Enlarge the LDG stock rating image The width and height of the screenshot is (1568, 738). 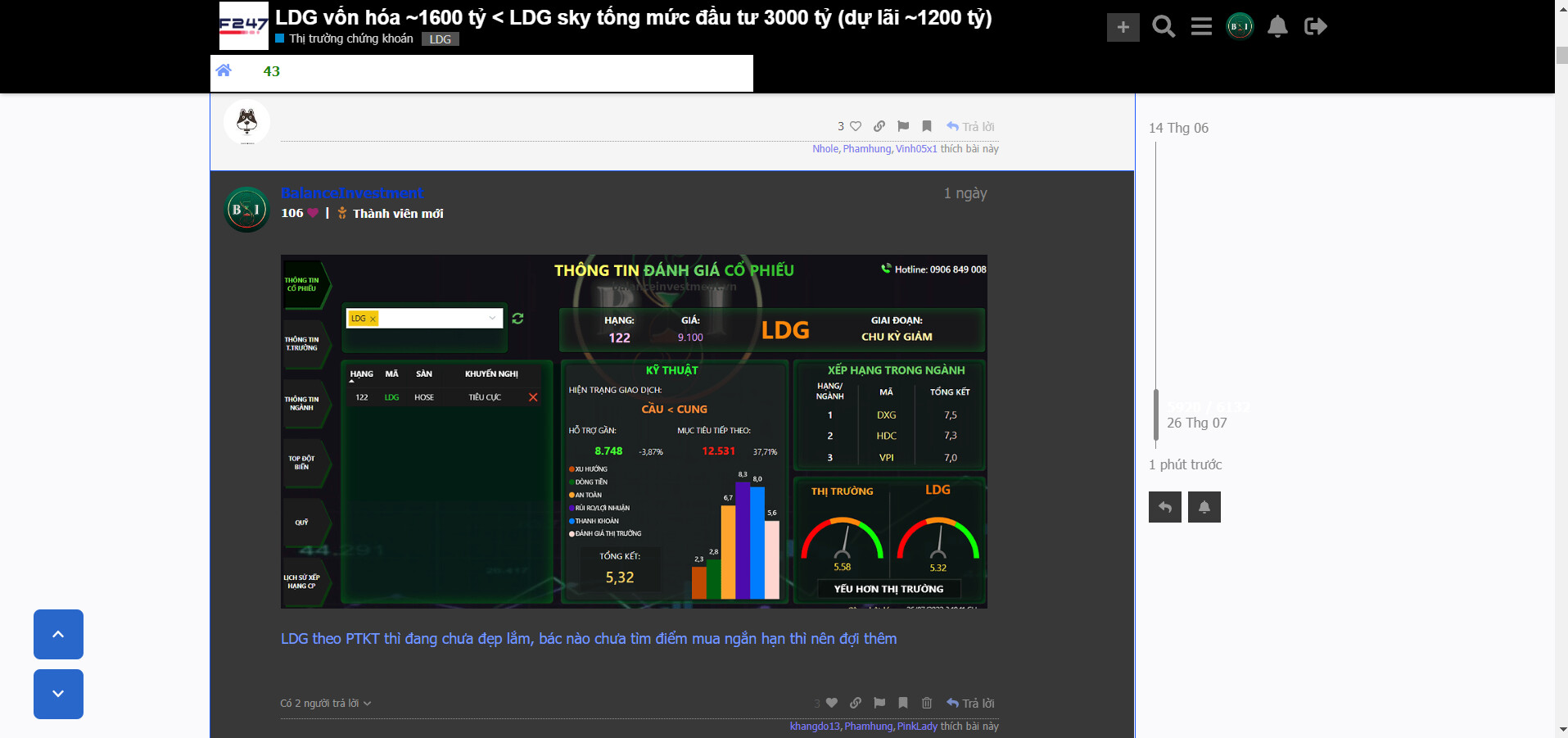point(634,432)
